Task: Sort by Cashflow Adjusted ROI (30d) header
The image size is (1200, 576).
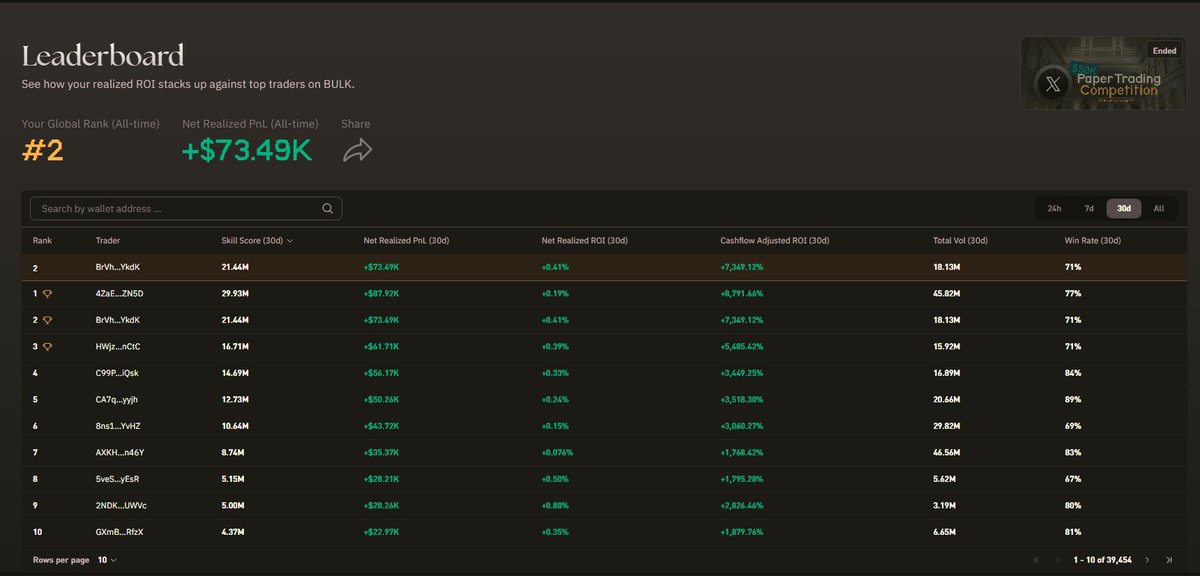Action: pos(774,241)
